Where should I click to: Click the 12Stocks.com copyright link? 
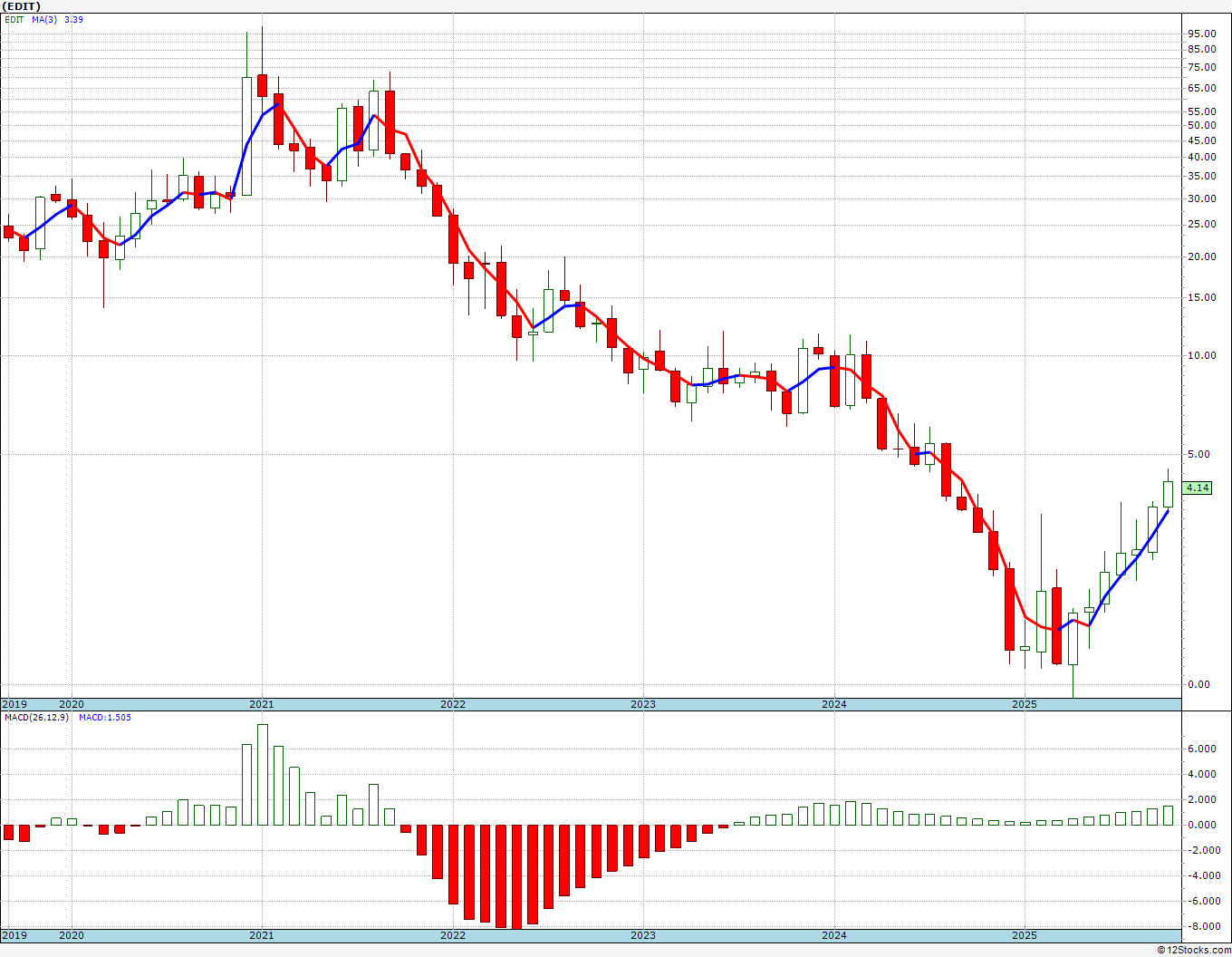[x=1193, y=950]
